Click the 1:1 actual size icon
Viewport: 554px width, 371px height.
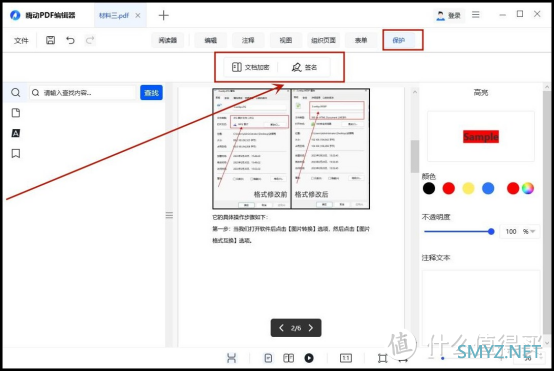346,358
